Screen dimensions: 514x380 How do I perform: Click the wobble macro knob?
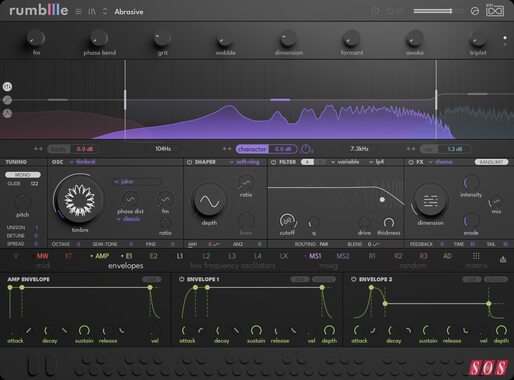(225, 39)
